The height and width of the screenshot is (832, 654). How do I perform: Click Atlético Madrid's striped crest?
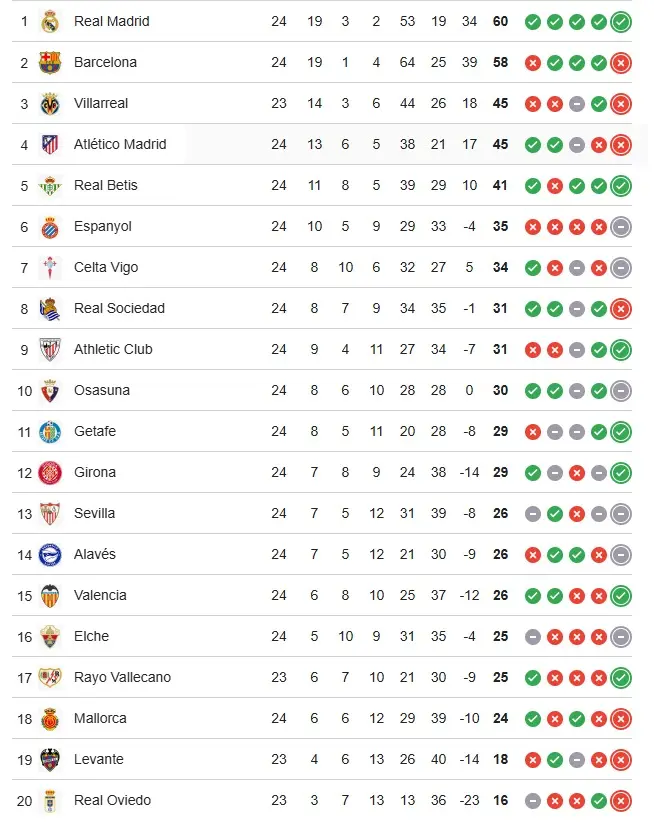pyautogui.click(x=50, y=144)
